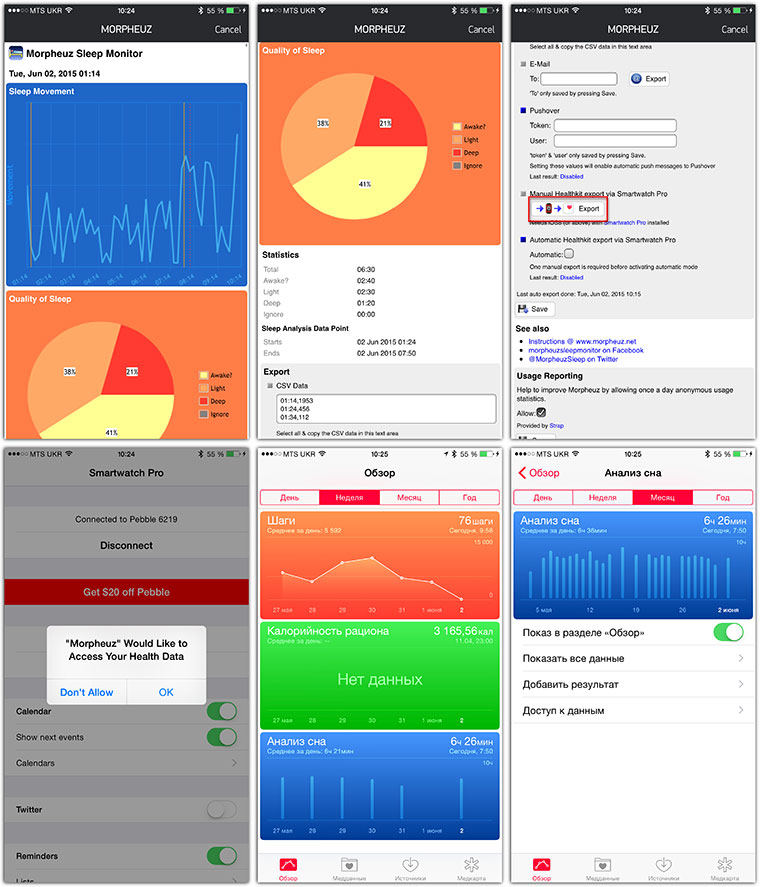This screenshot has height=887, width=760.
Task: Click the floppy disk icon on Save
Action: tap(523, 309)
